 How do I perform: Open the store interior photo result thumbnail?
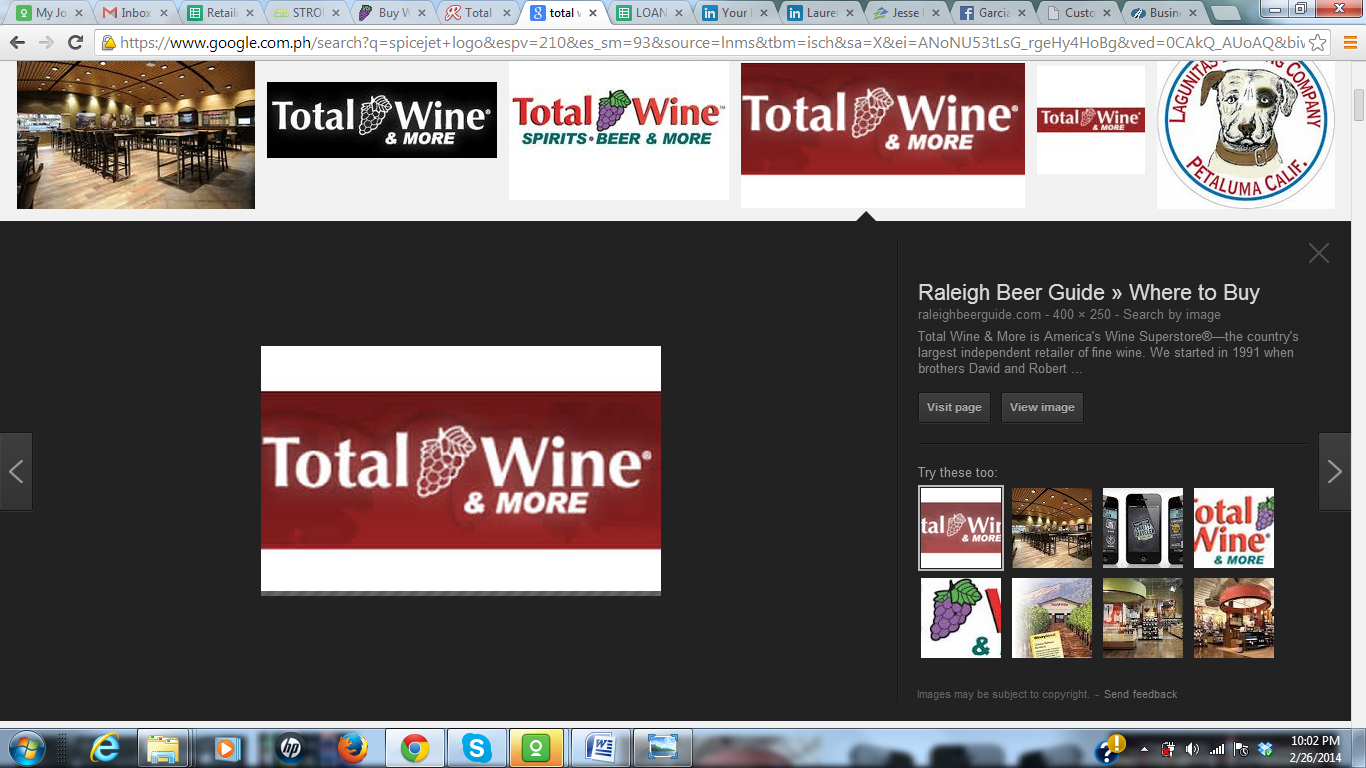[x=136, y=136]
